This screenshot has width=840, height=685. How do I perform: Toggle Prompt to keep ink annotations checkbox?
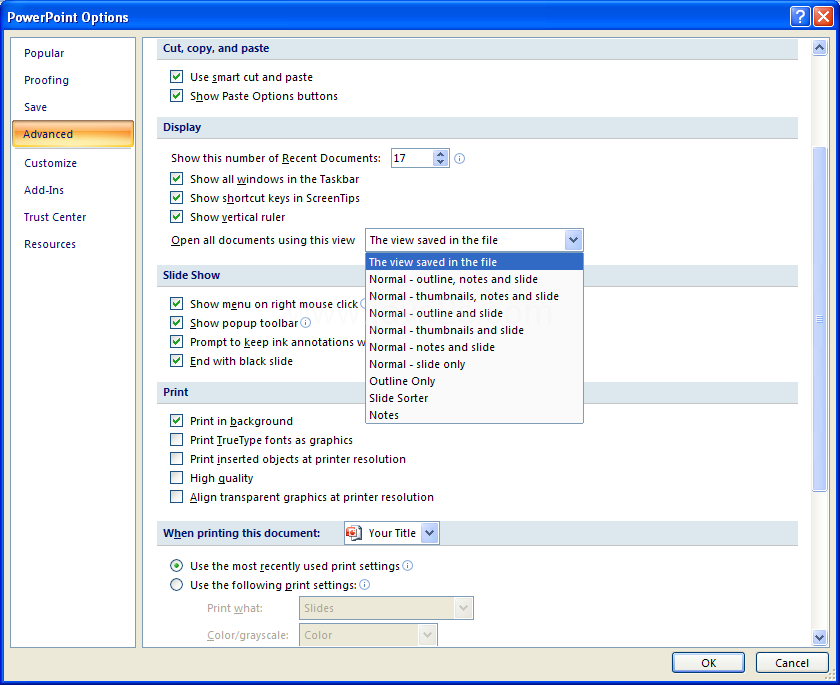(176, 342)
